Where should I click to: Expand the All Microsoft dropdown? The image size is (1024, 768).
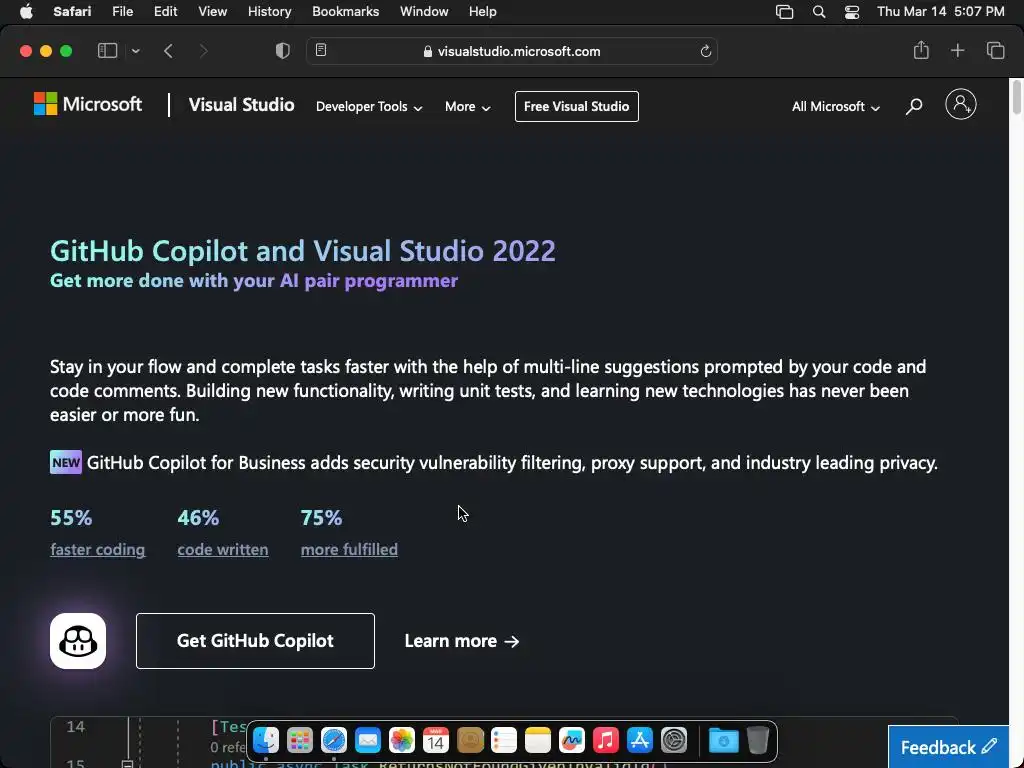(836, 106)
